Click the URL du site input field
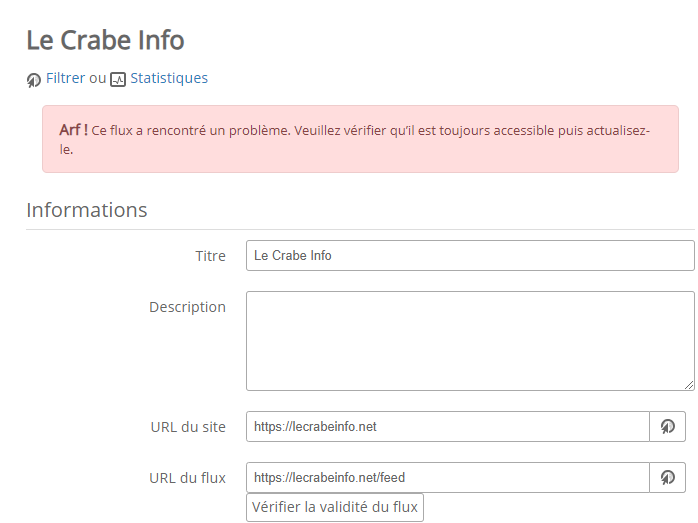The width and height of the screenshot is (698, 523). [447, 427]
